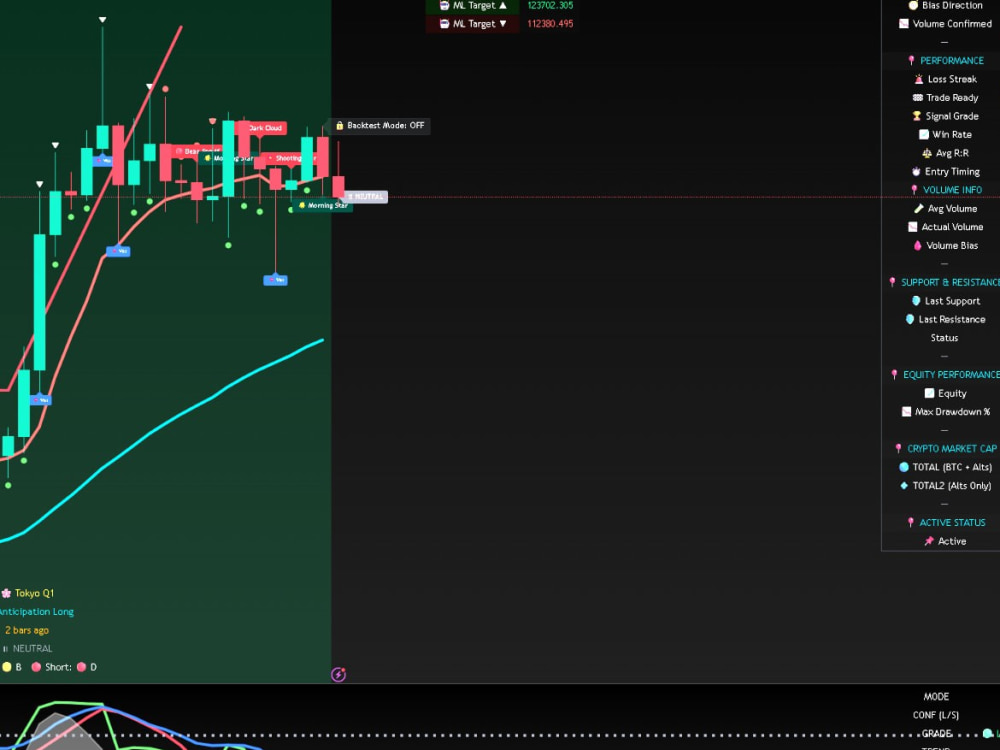This screenshot has width=1000, height=750.
Task: Click the Avg Volume pencil icon
Action: coord(919,209)
